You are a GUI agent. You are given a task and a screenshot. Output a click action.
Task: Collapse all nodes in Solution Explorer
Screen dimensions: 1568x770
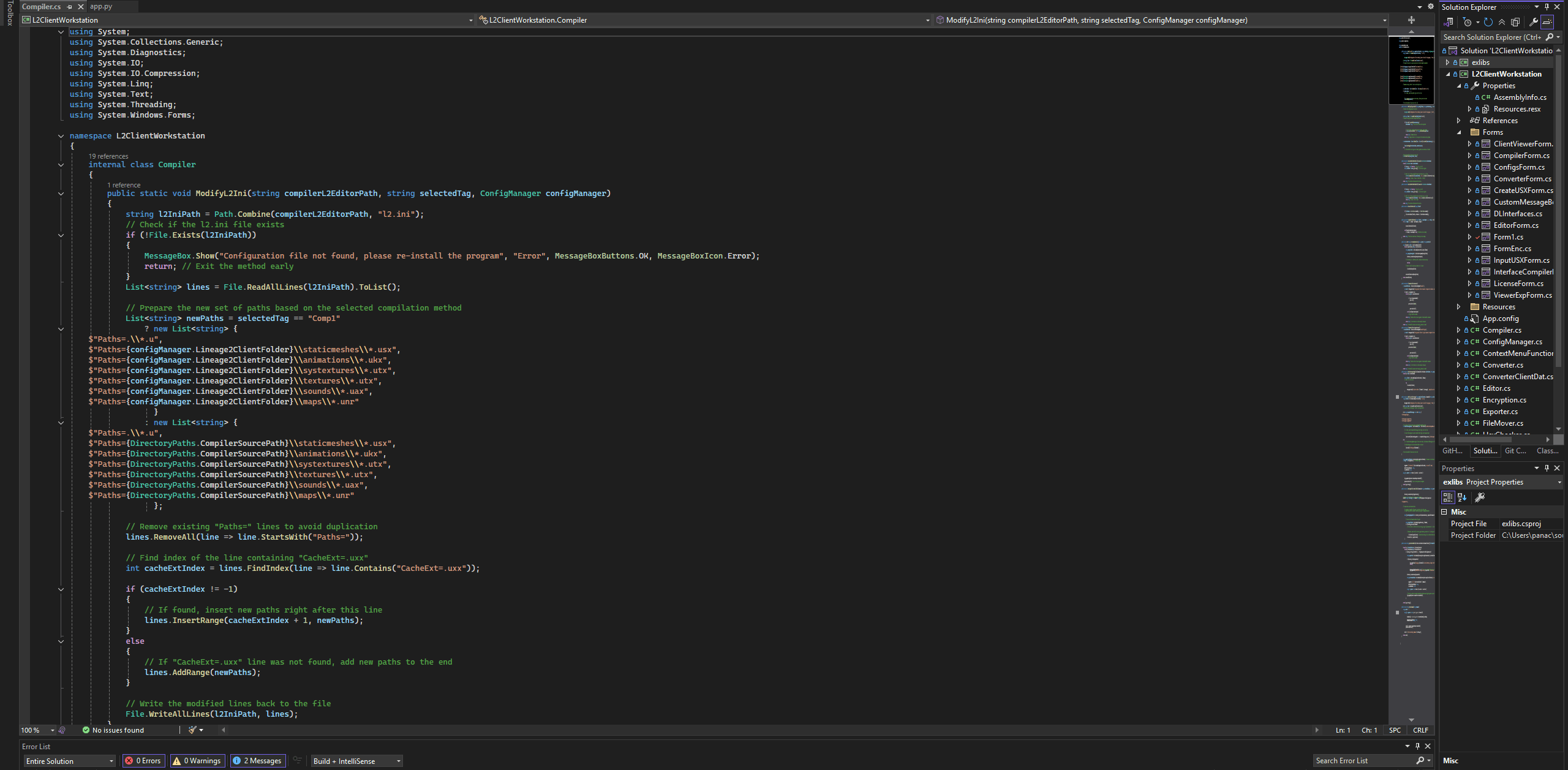click(1502, 22)
